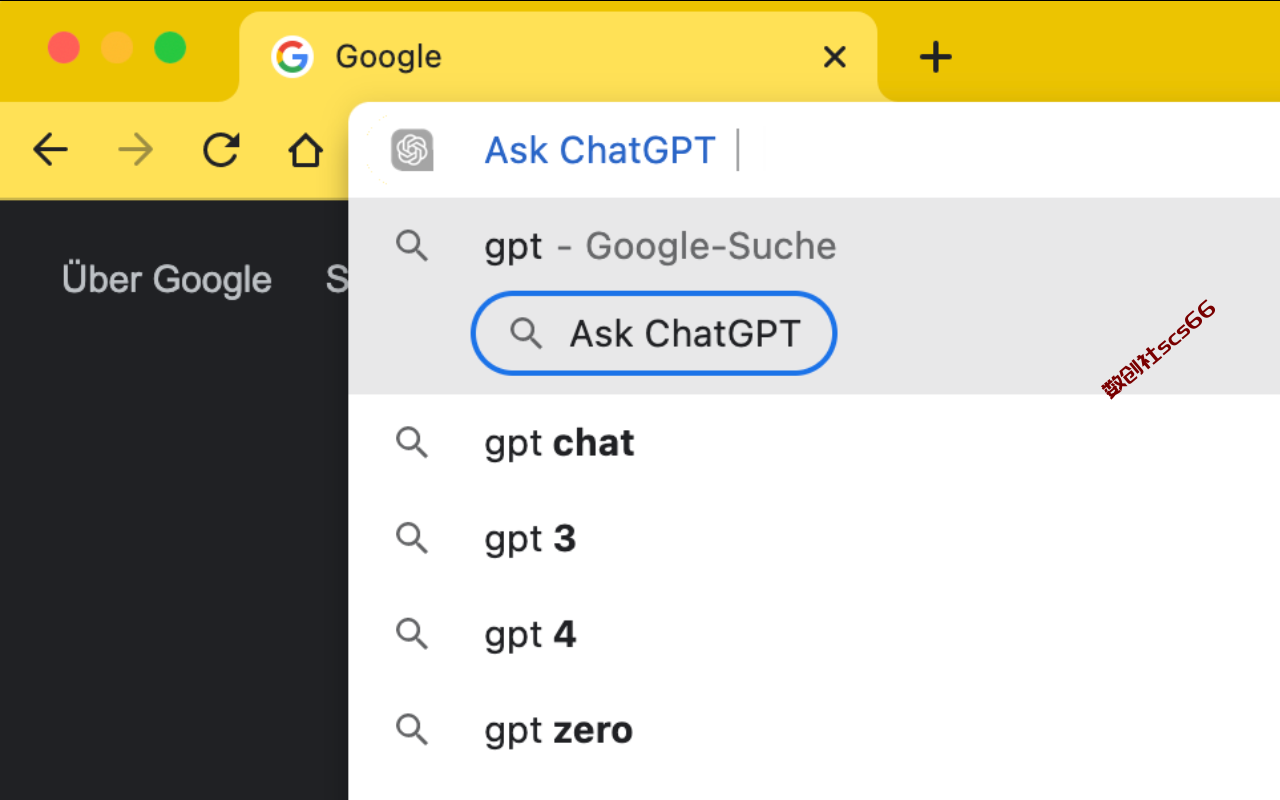The image size is (1280, 800).
Task: Click magnifier icon beside gpt chat
Action: 412,442
